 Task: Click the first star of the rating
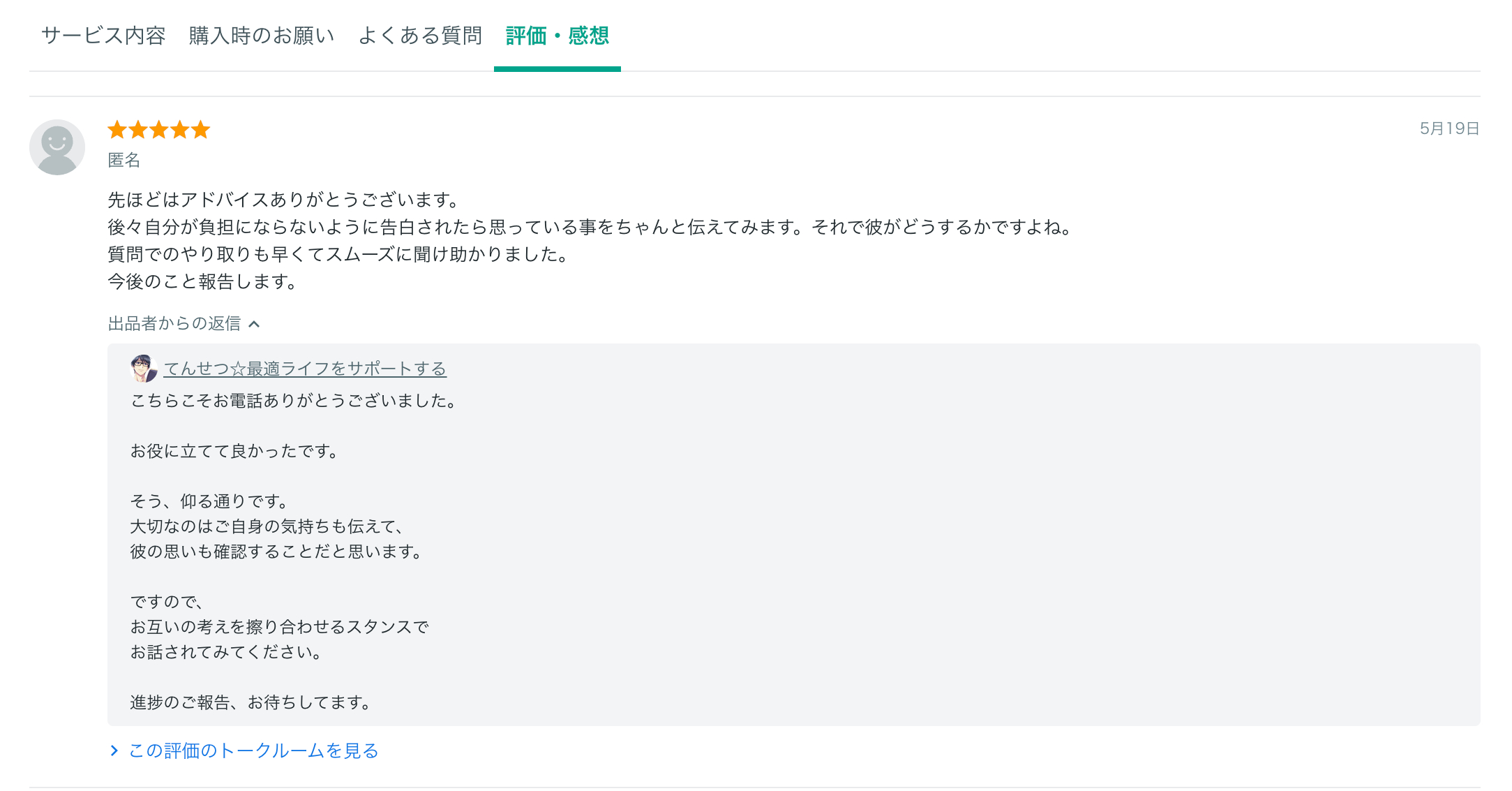tap(117, 129)
